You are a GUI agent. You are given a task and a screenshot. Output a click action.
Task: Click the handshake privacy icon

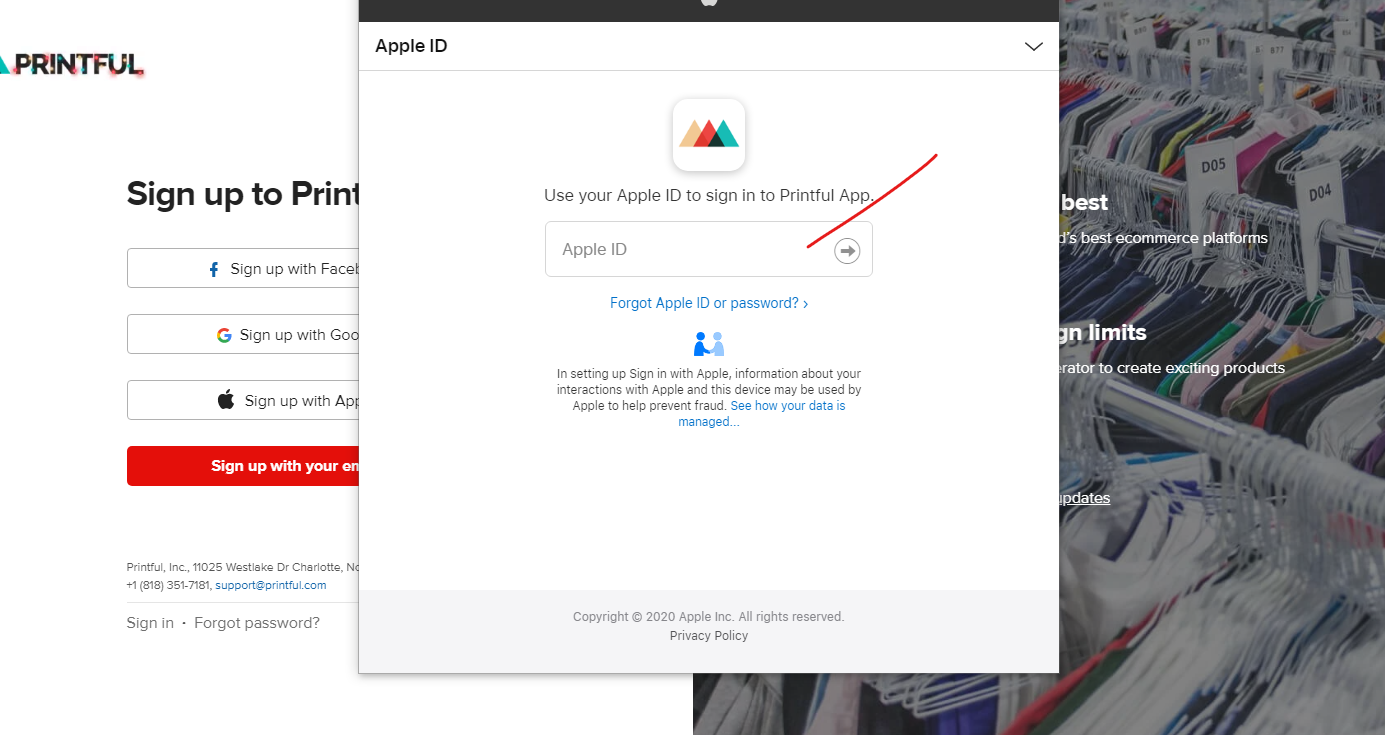[709, 344]
